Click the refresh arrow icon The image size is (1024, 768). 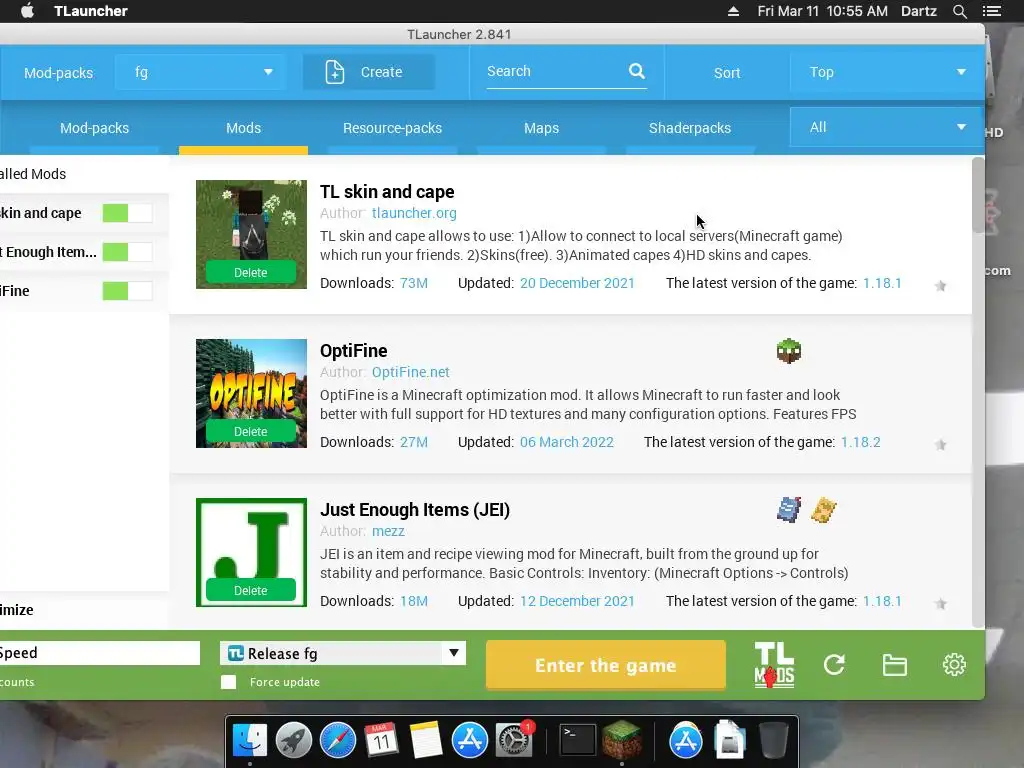point(834,665)
